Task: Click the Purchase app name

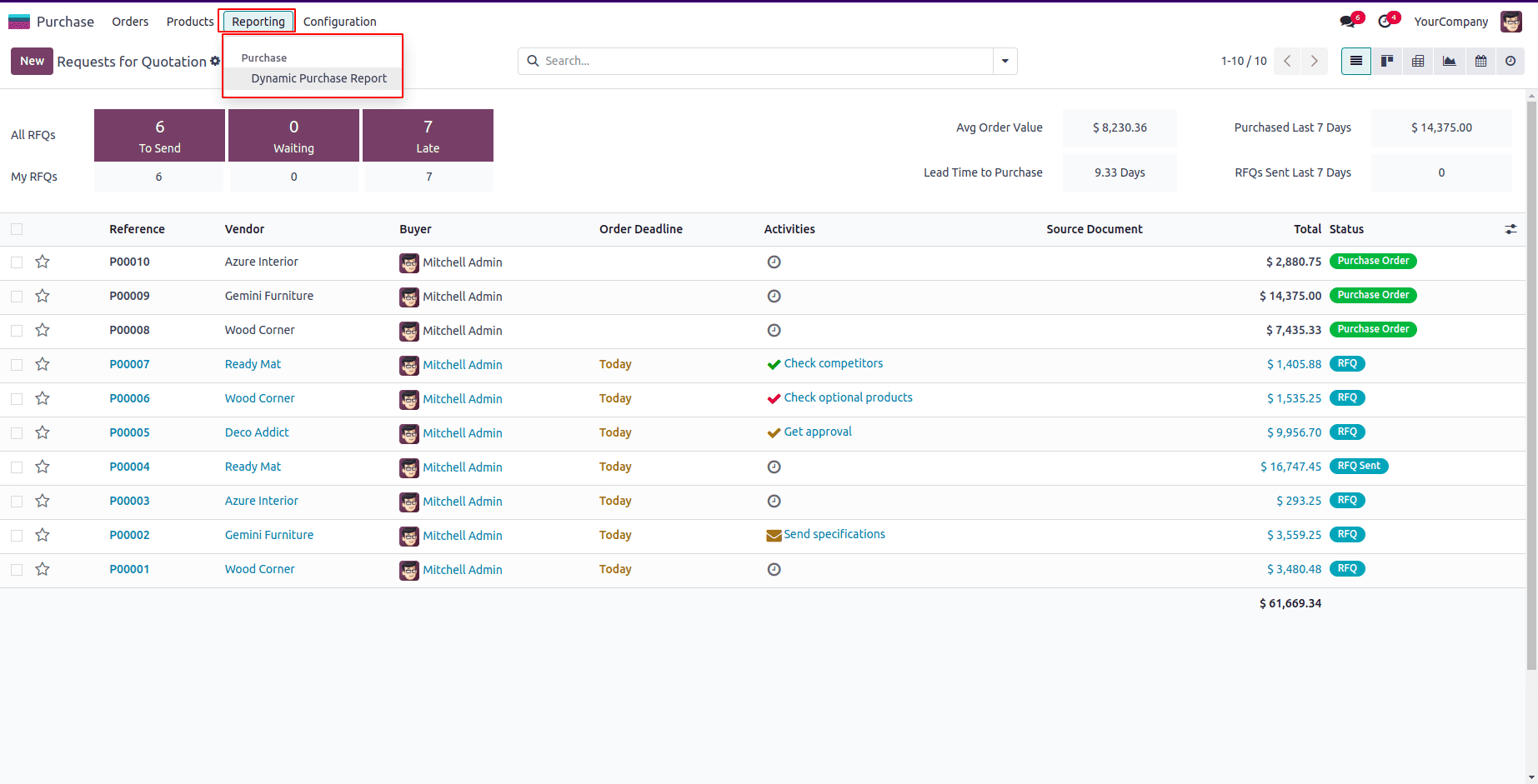Action: click(x=65, y=22)
